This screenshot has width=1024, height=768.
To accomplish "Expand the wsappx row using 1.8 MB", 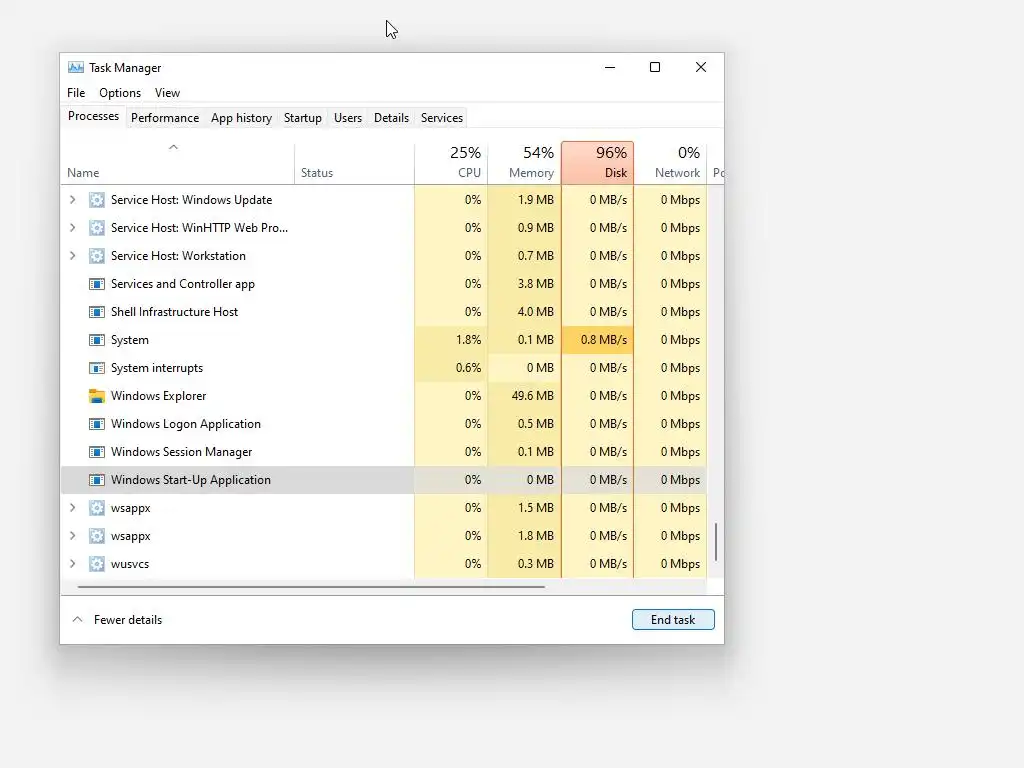I will pyautogui.click(x=72, y=536).
